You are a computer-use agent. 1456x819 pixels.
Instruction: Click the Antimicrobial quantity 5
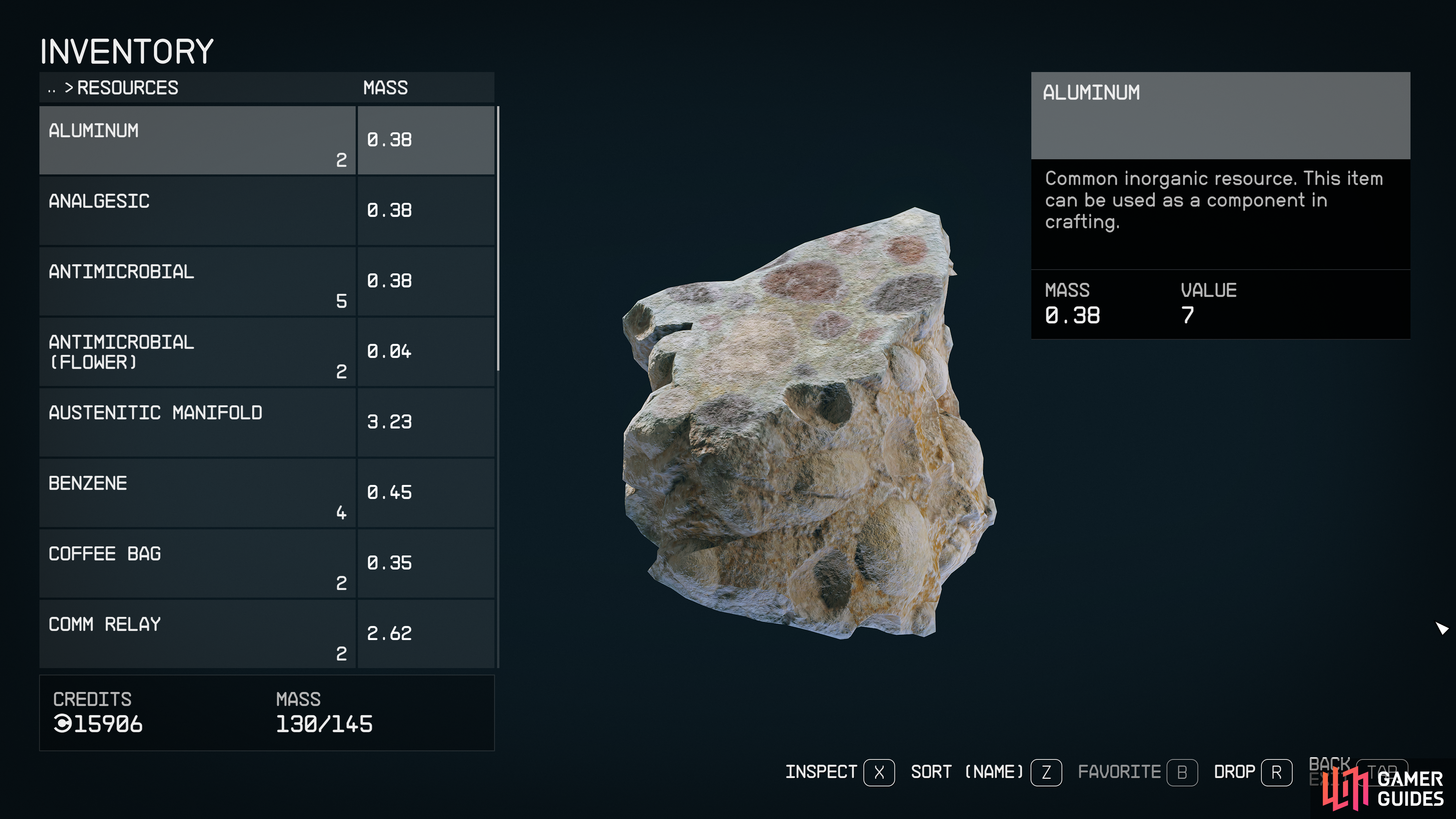[341, 301]
